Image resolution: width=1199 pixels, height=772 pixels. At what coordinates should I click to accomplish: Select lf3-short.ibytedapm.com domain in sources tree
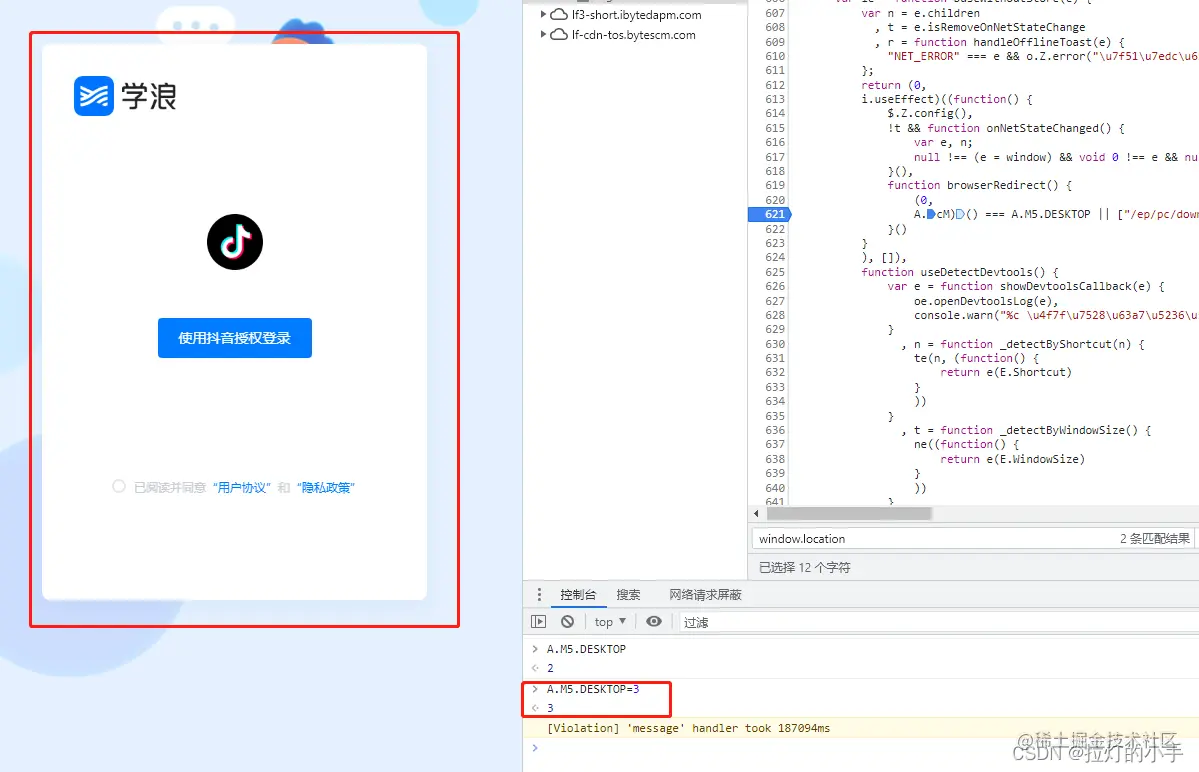(x=636, y=15)
